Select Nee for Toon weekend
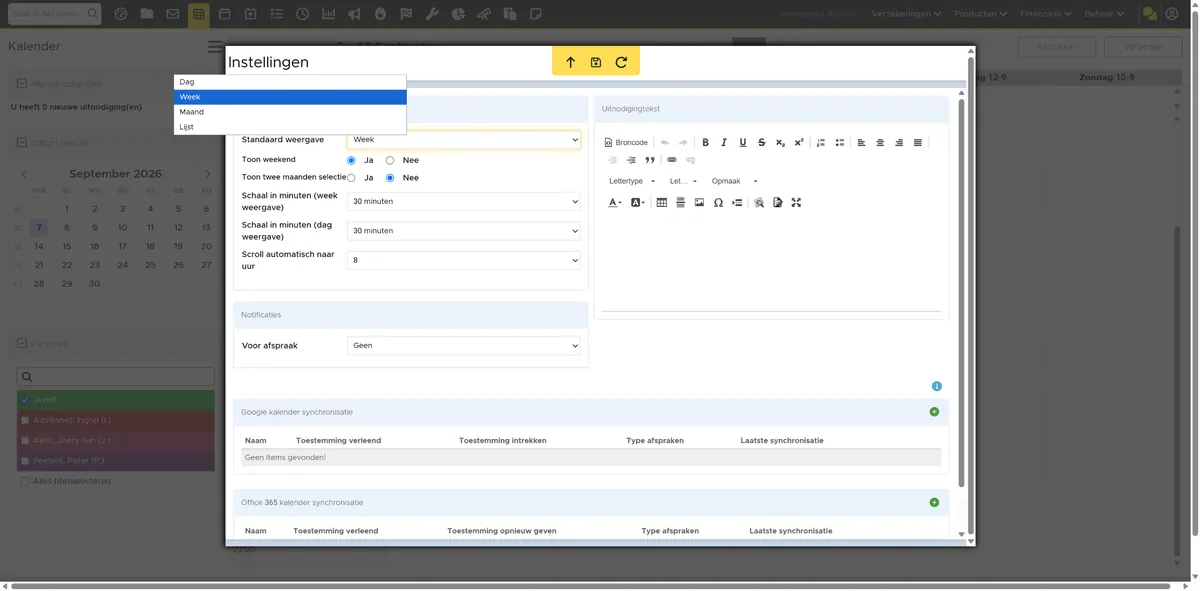This screenshot has height=591, width=1200. (390, 160)
